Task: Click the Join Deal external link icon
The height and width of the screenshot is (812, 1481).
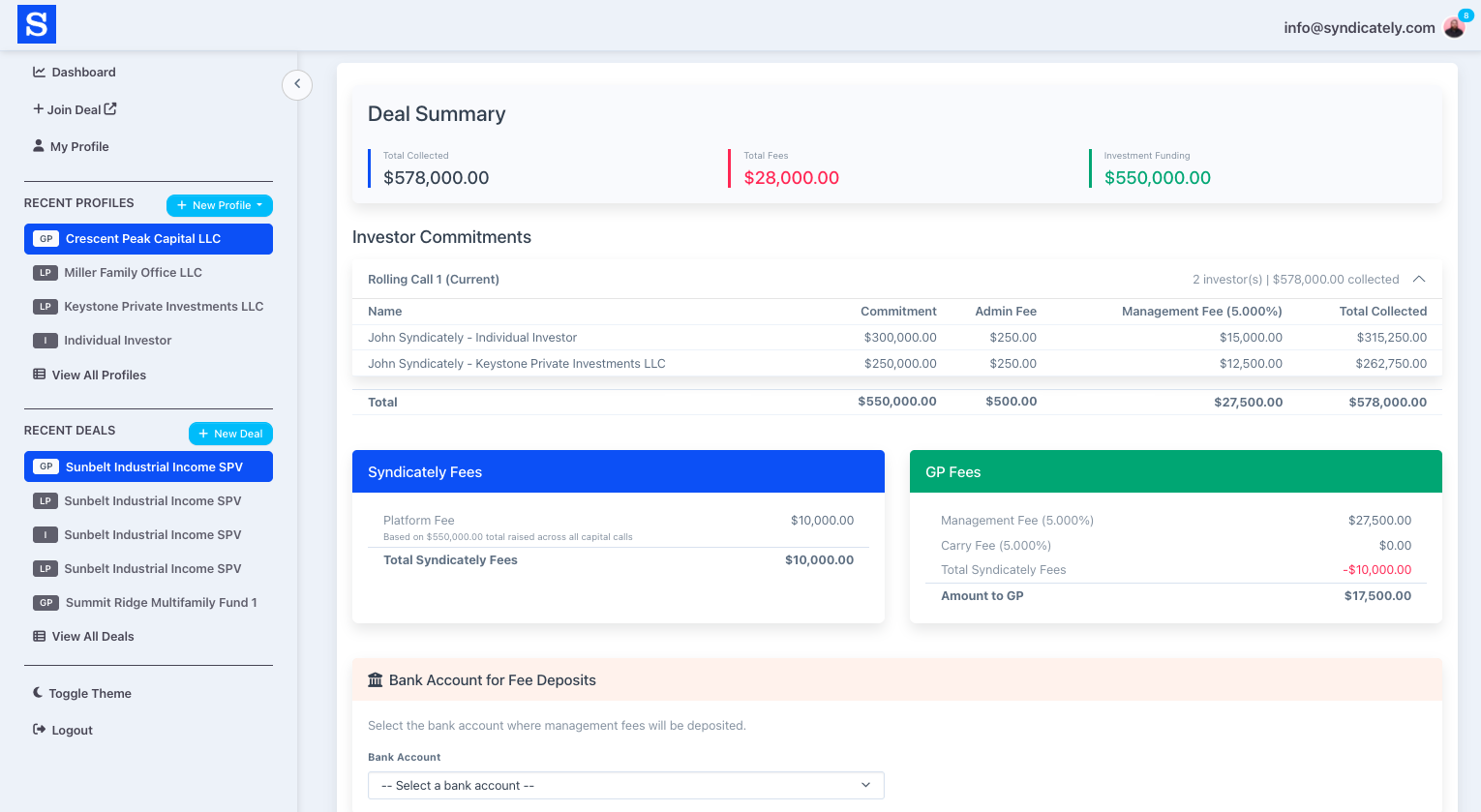Action: click(110, 109)
